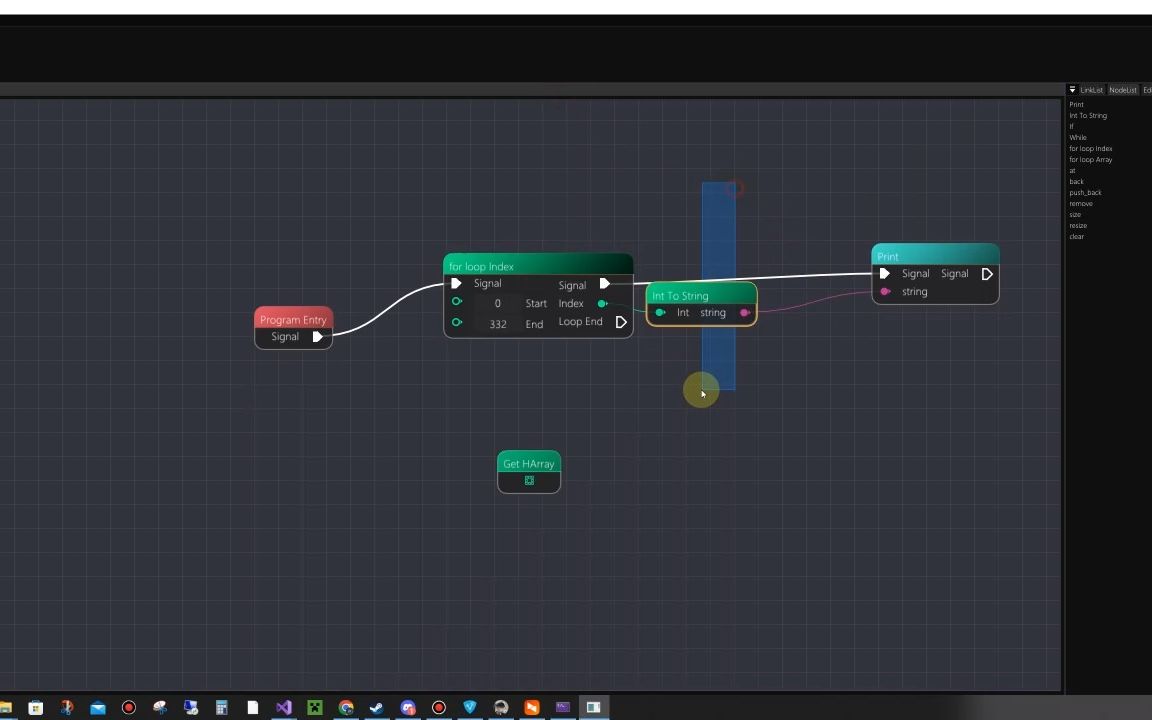Image resolution: width=1152 pixels, height=720 pixels.
Task: Select 'for loop Array' in the node list
Action: pos(1090,159)
